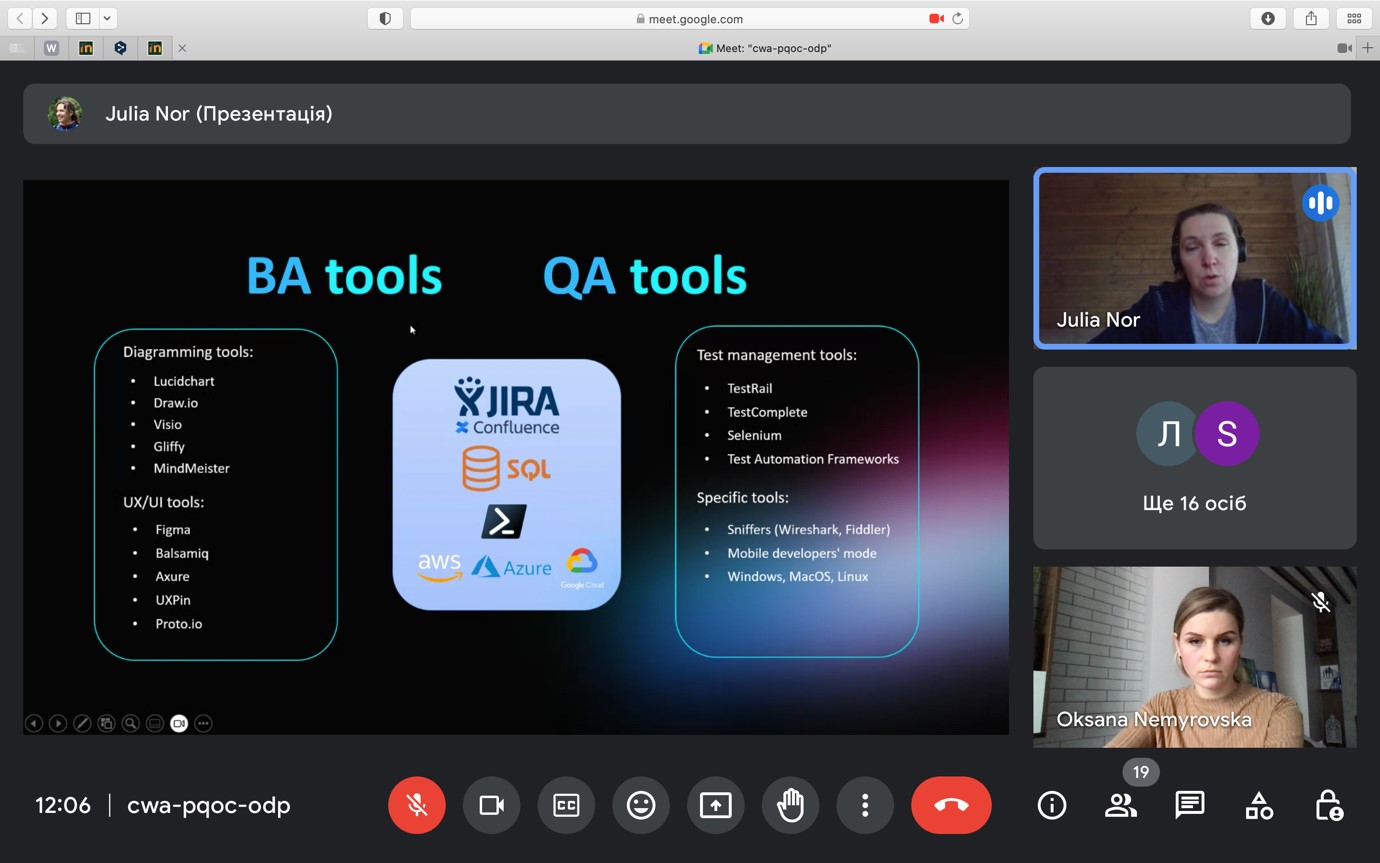Show the people participants panel
The image size is (1380, 863).
point(1121,805)
